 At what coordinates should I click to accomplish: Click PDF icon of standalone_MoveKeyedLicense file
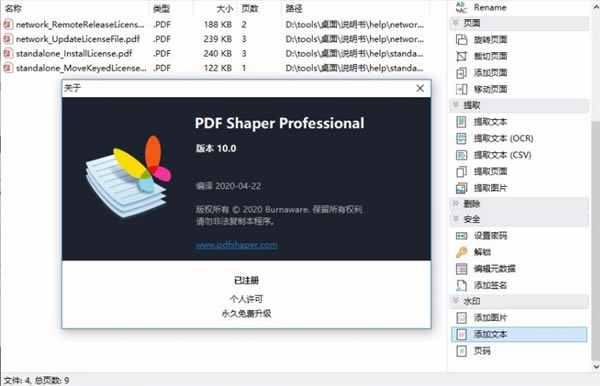pos(8,68)
